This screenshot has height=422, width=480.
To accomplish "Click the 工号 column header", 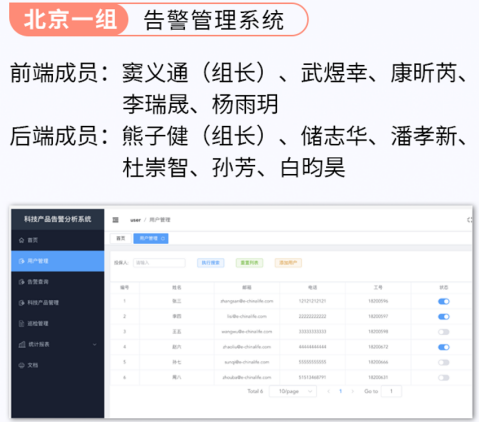I will tap(378, 287).
